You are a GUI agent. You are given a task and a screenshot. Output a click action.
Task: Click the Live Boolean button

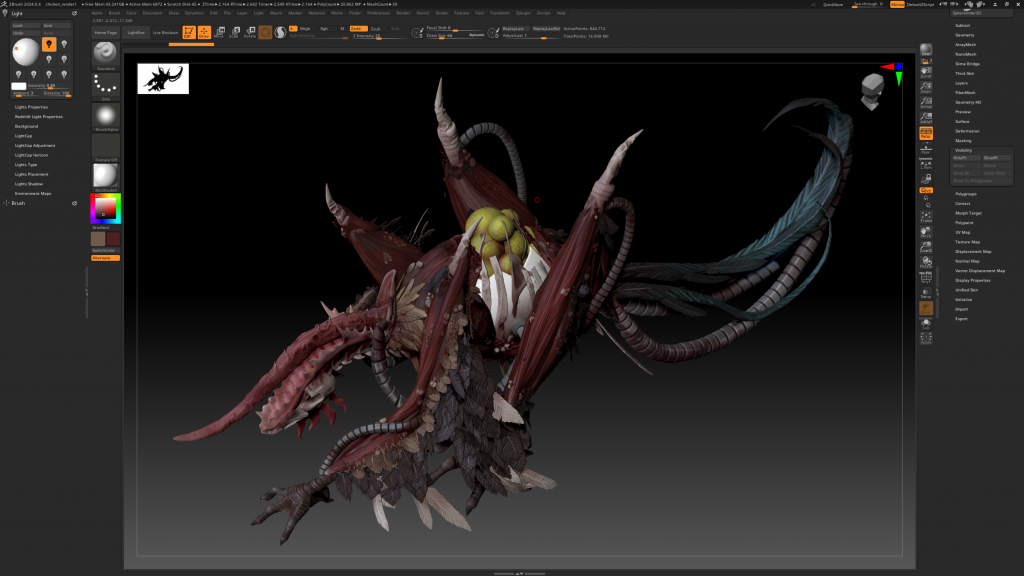click(165, 33)
